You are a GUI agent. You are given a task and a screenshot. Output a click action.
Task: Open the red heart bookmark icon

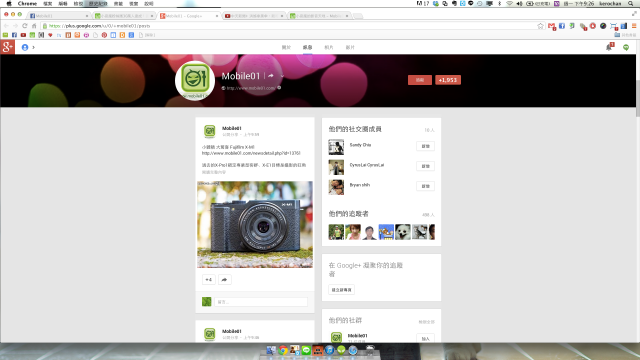tap(50, 35)
